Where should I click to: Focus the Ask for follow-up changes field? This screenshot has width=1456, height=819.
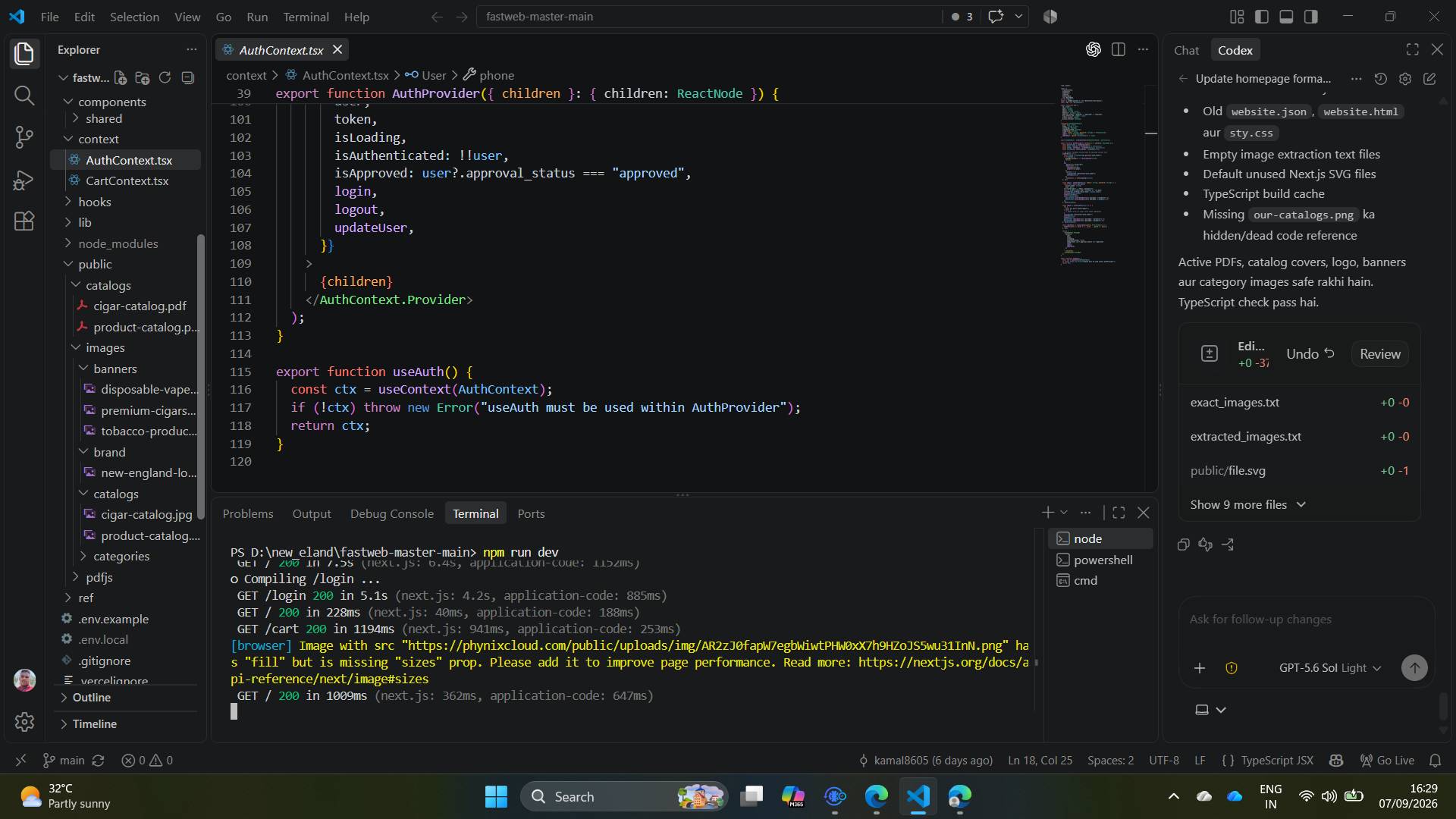(x=1306, y=620)
